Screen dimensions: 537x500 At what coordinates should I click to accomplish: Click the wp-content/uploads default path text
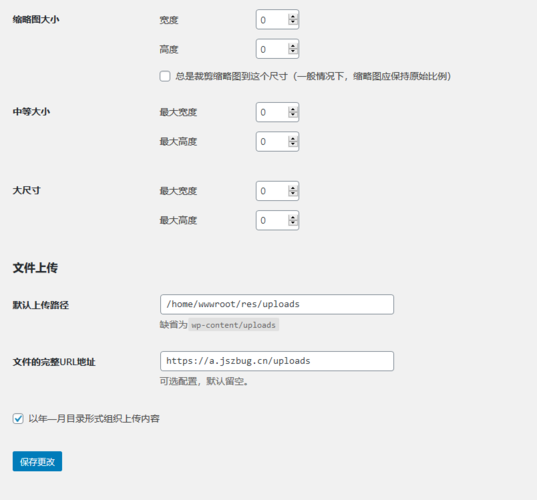pyautogui.click(x=234, y=325)
